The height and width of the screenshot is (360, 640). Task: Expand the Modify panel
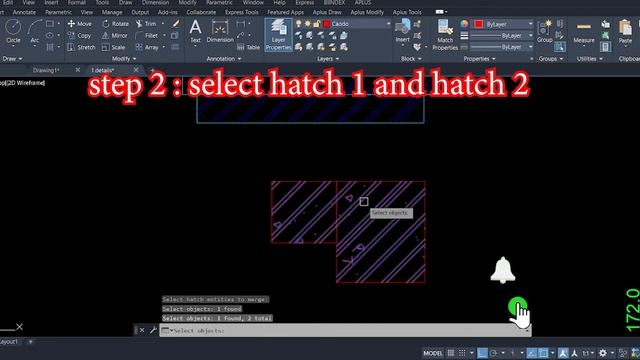[x=124, y=59]
